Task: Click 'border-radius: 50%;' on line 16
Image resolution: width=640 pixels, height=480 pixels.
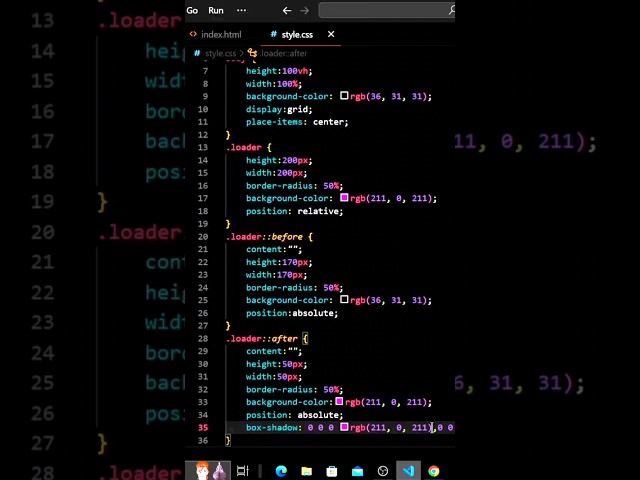Action: (x=294, y=186)
